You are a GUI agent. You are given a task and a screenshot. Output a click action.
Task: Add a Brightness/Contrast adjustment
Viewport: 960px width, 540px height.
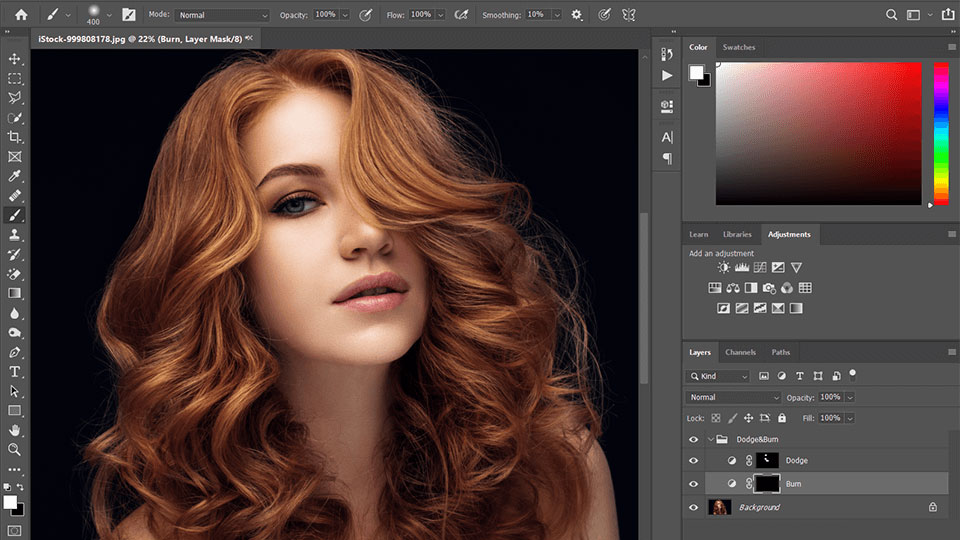point(724,268)
